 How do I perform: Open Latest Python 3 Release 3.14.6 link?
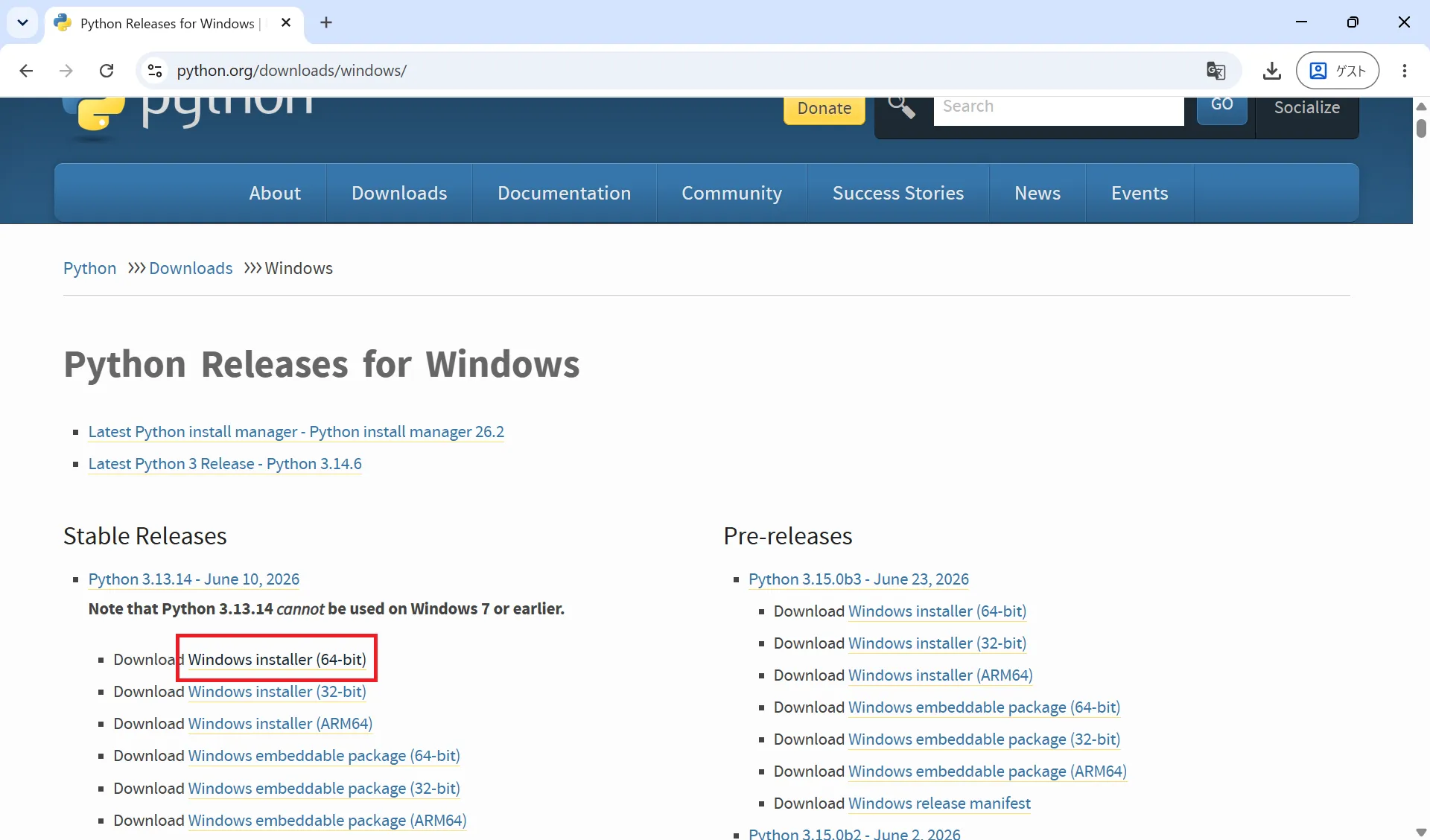click(225, 464)
